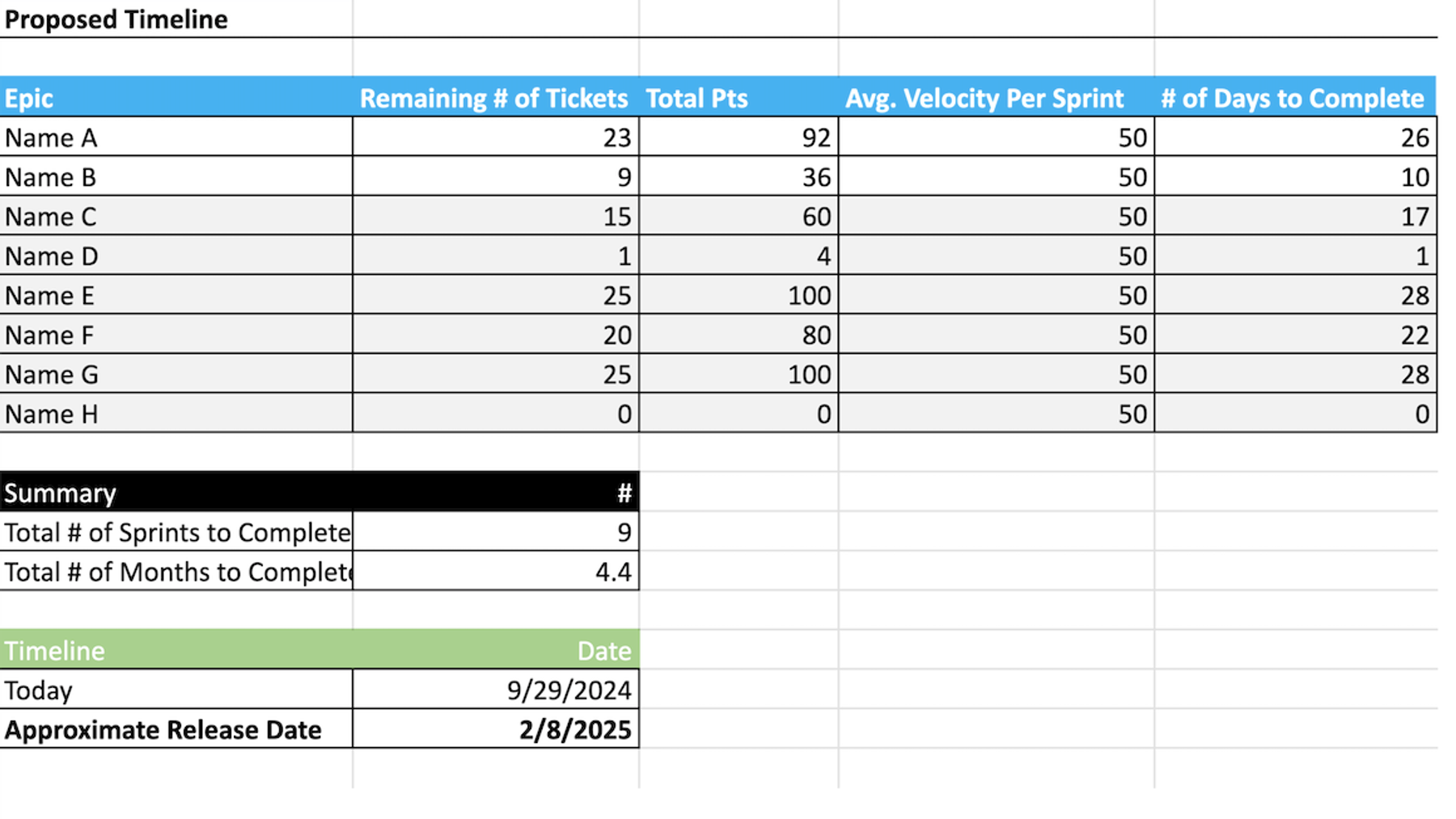The width and height of the screenshot is (1456, 819).
Task: Click the green Timeline header cell
Action: (x=176, y=649)
